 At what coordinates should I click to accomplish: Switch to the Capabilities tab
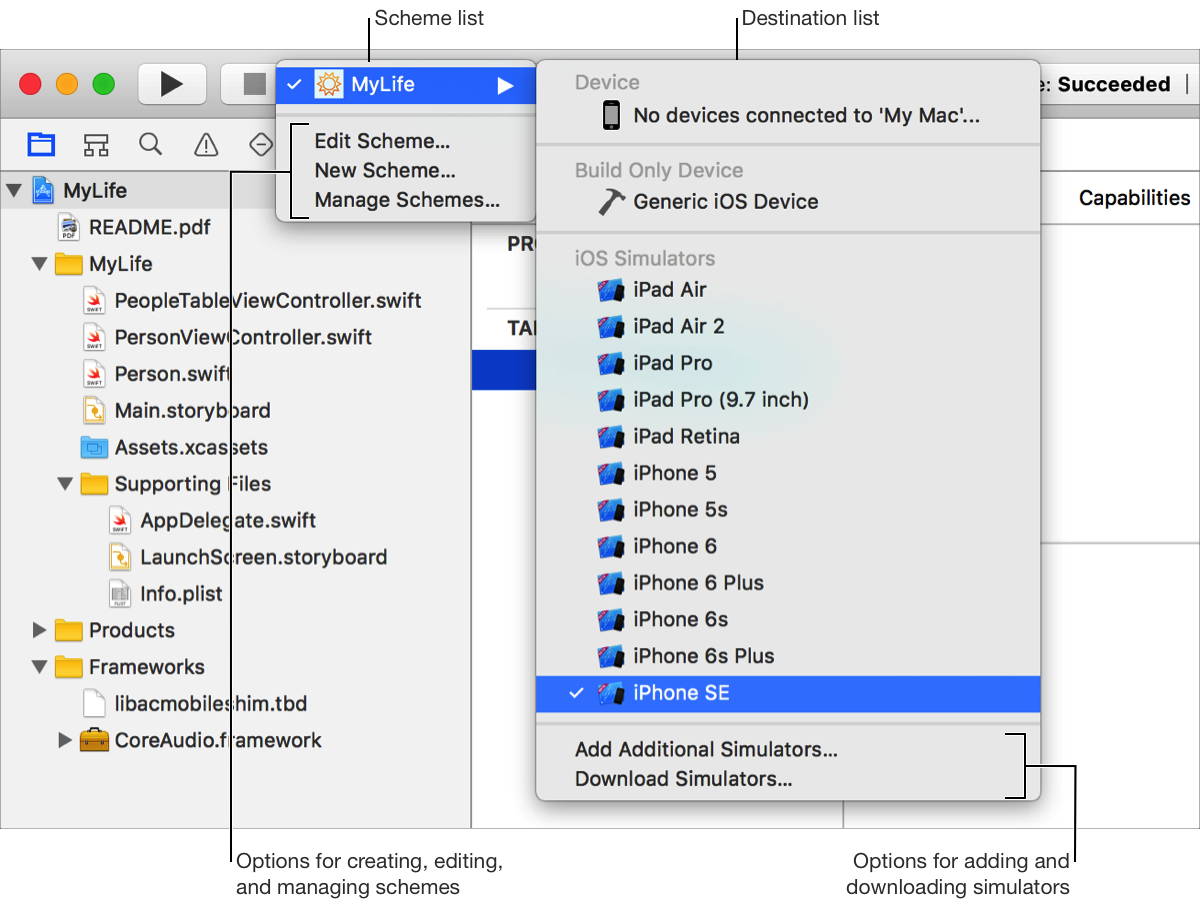click(1135, 198)
